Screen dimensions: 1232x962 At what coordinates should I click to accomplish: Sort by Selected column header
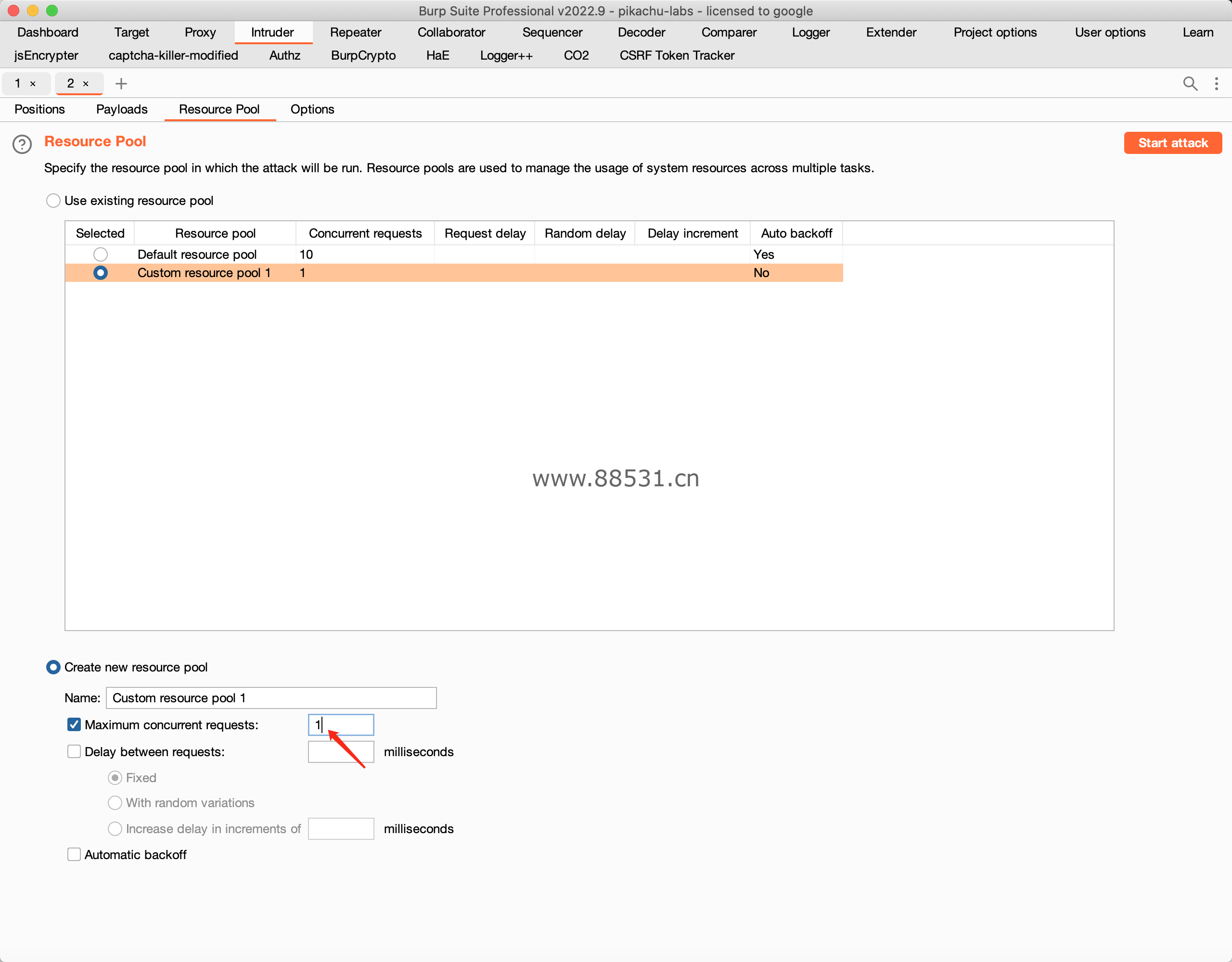pyautogui.click(x=100, y=233)
